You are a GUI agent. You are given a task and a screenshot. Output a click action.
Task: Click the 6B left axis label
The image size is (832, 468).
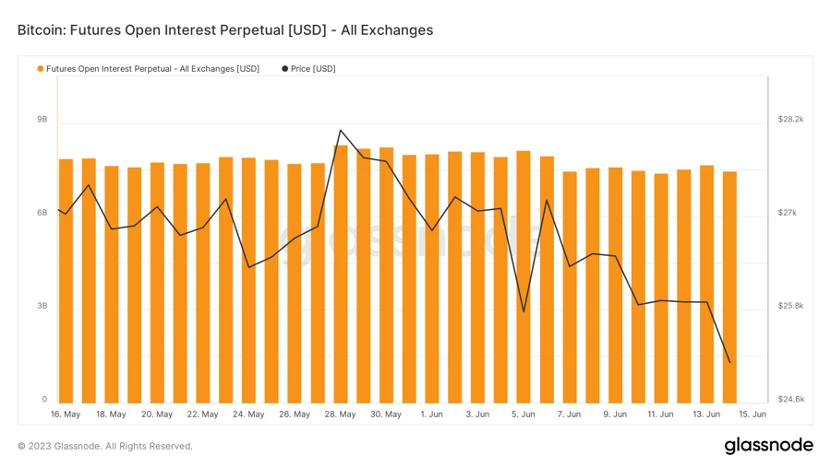pos(42,213)
